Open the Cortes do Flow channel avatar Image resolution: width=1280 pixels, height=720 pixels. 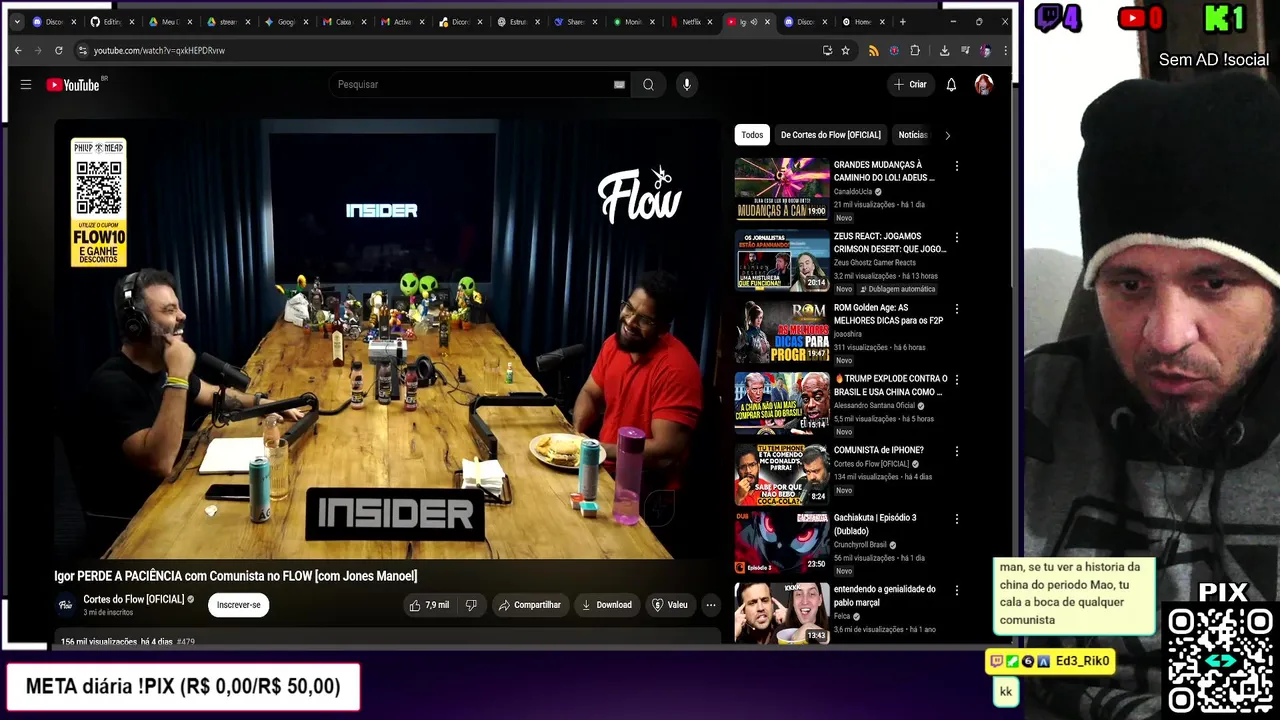point(66,605)
